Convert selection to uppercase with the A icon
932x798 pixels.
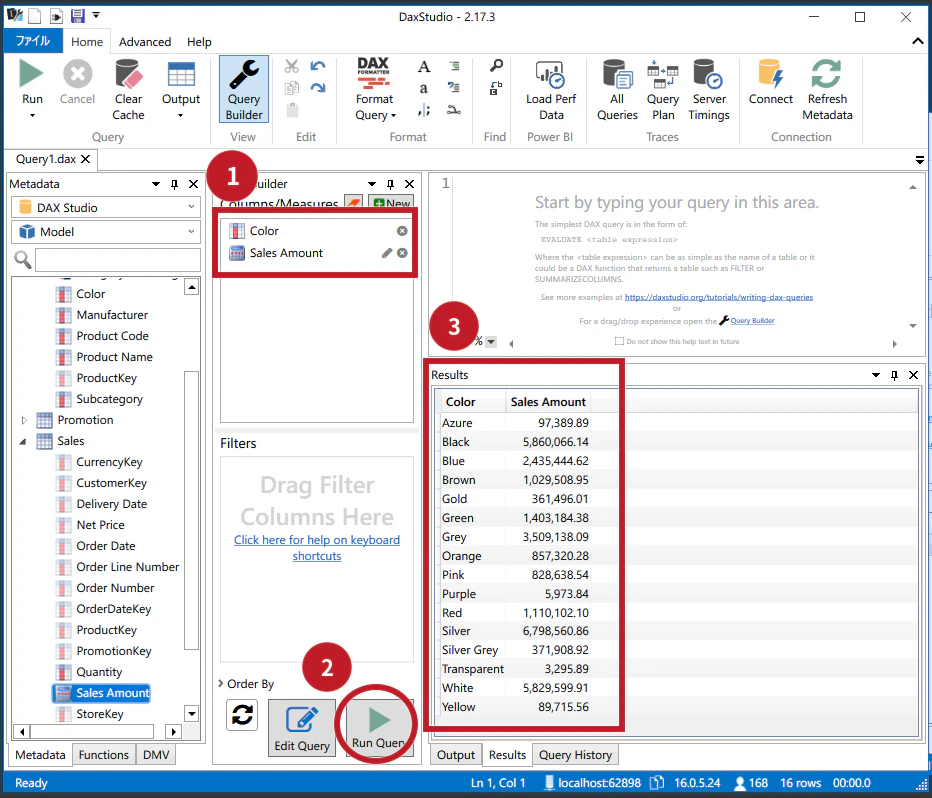(x=423, y=67)
